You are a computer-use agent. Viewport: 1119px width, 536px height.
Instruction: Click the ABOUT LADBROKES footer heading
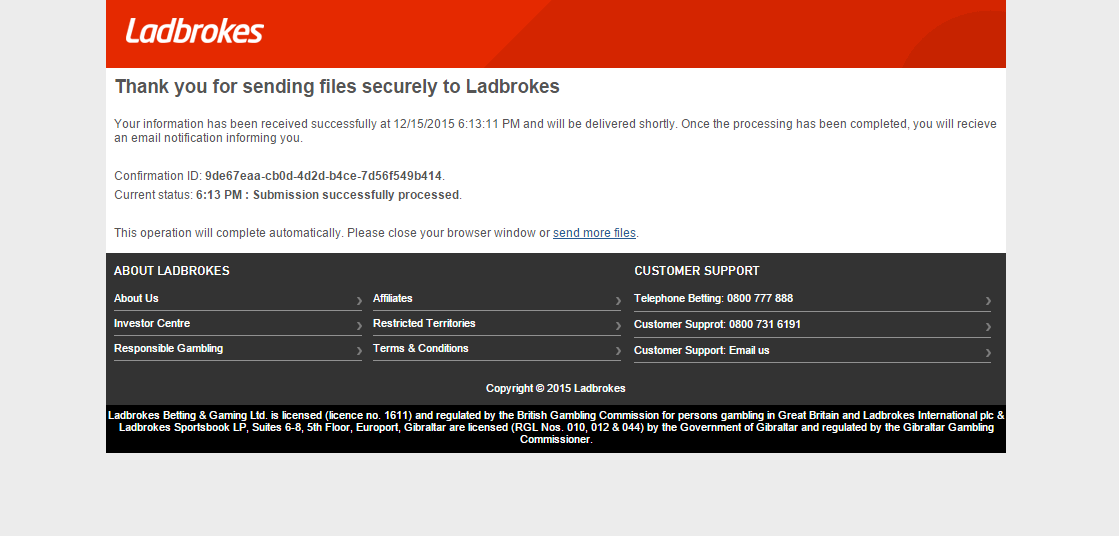click(171, 271)
